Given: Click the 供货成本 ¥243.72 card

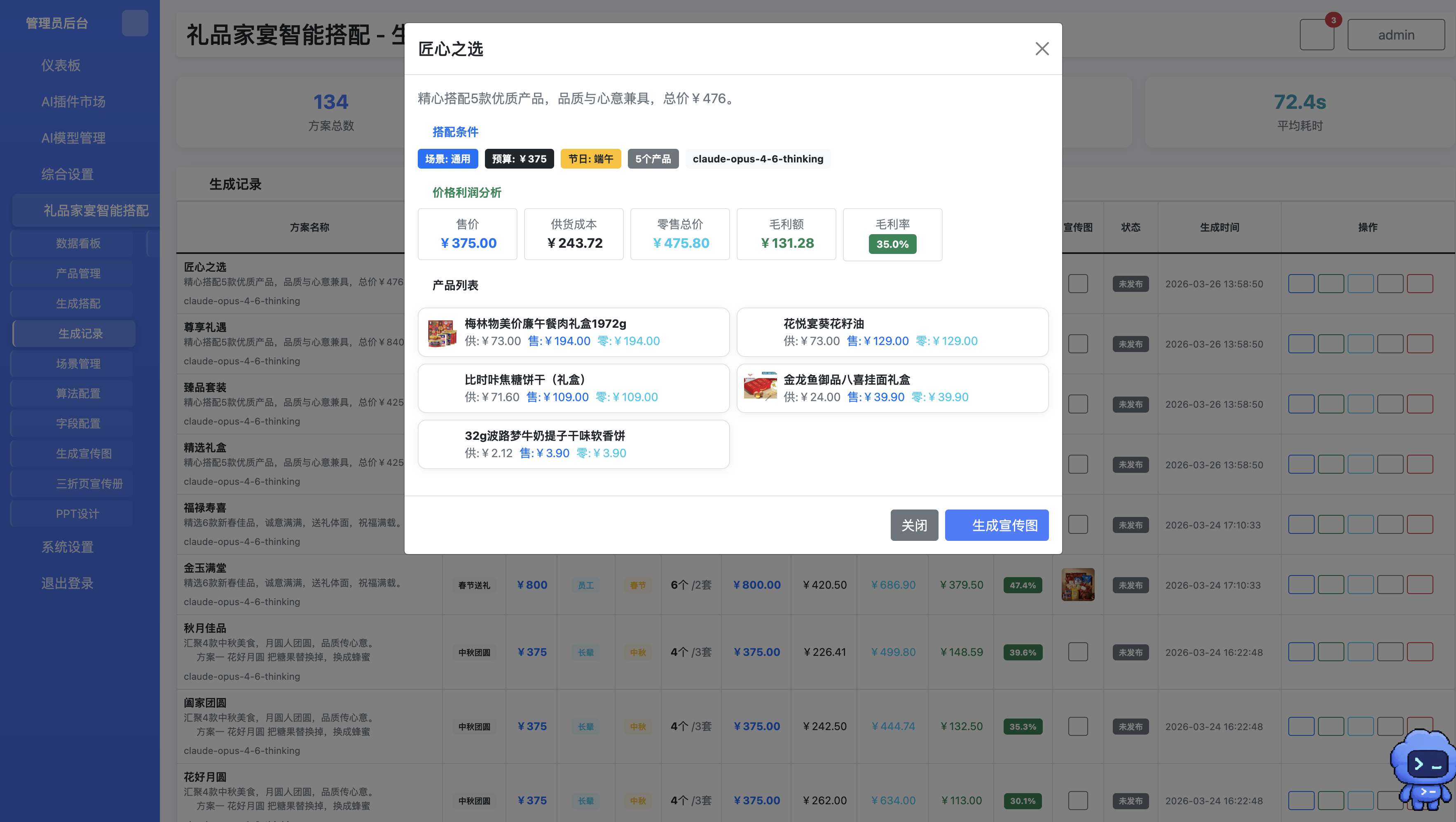Looking at the screenshot, I should pos(574,234).
